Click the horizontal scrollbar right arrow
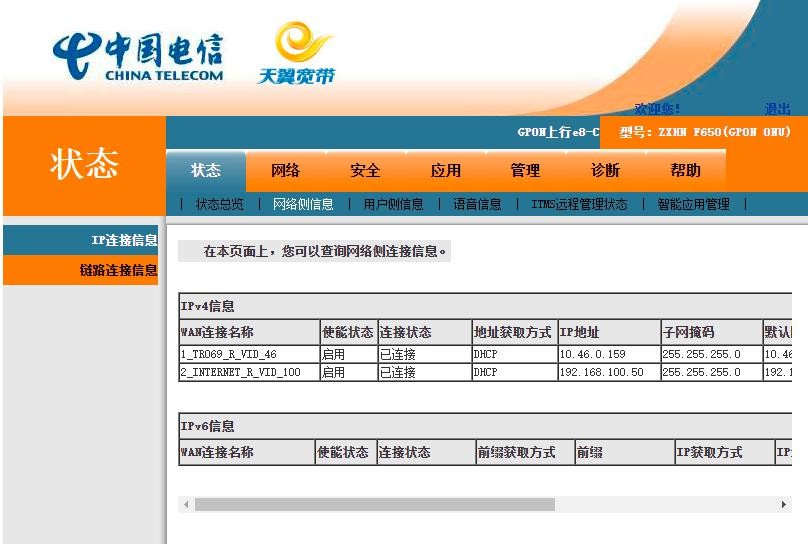 click(783, 505)
